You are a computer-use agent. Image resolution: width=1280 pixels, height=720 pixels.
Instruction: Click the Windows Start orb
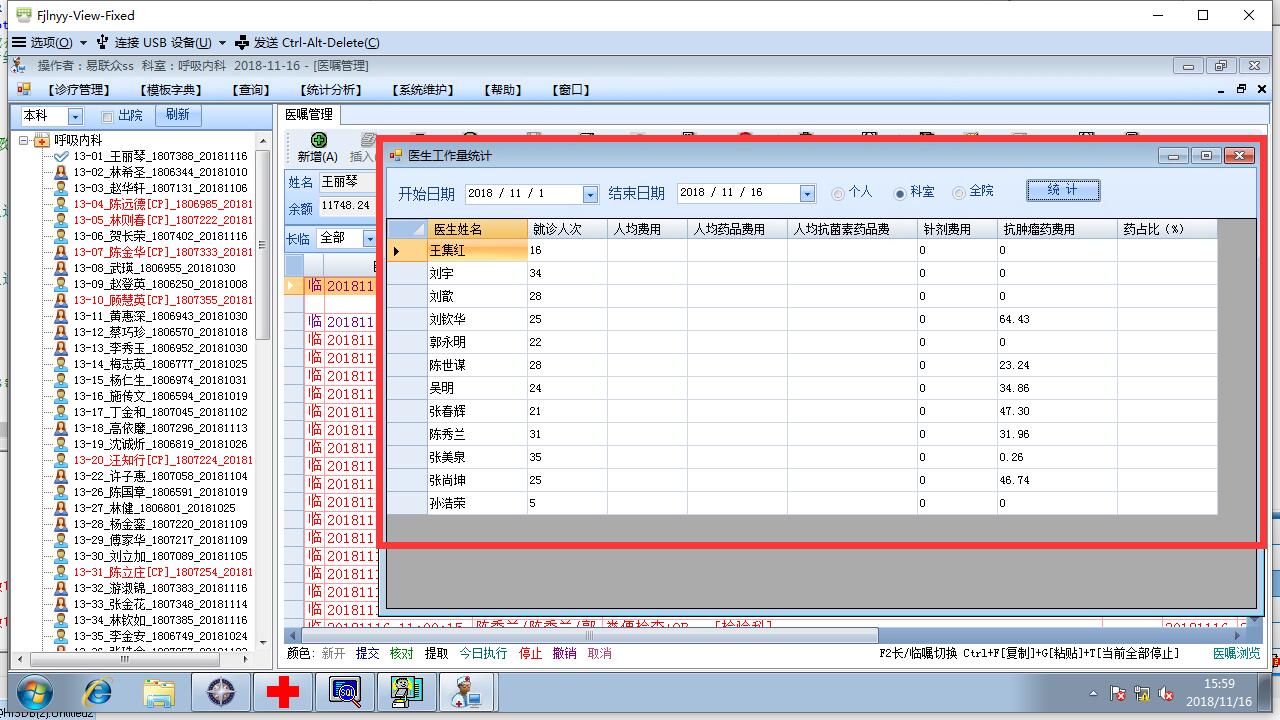pyautogui.click(x=34, y=692)
